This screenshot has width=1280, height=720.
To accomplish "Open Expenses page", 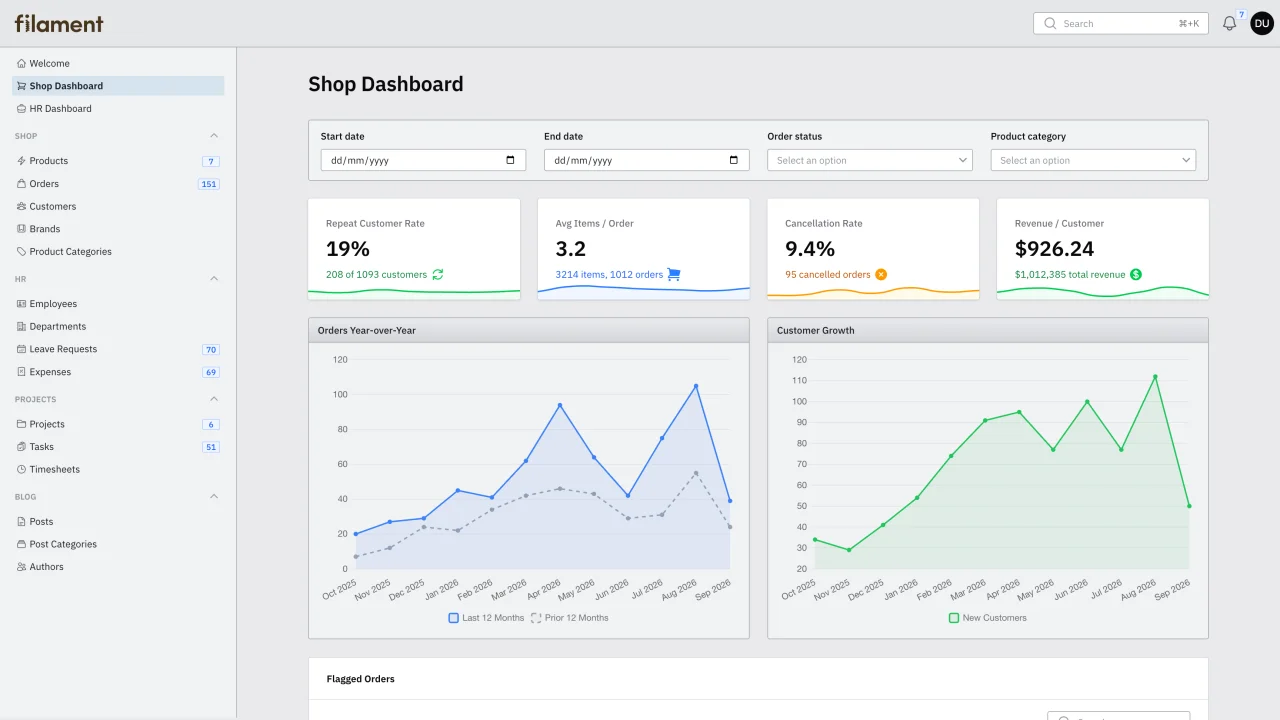I will 118,372.
